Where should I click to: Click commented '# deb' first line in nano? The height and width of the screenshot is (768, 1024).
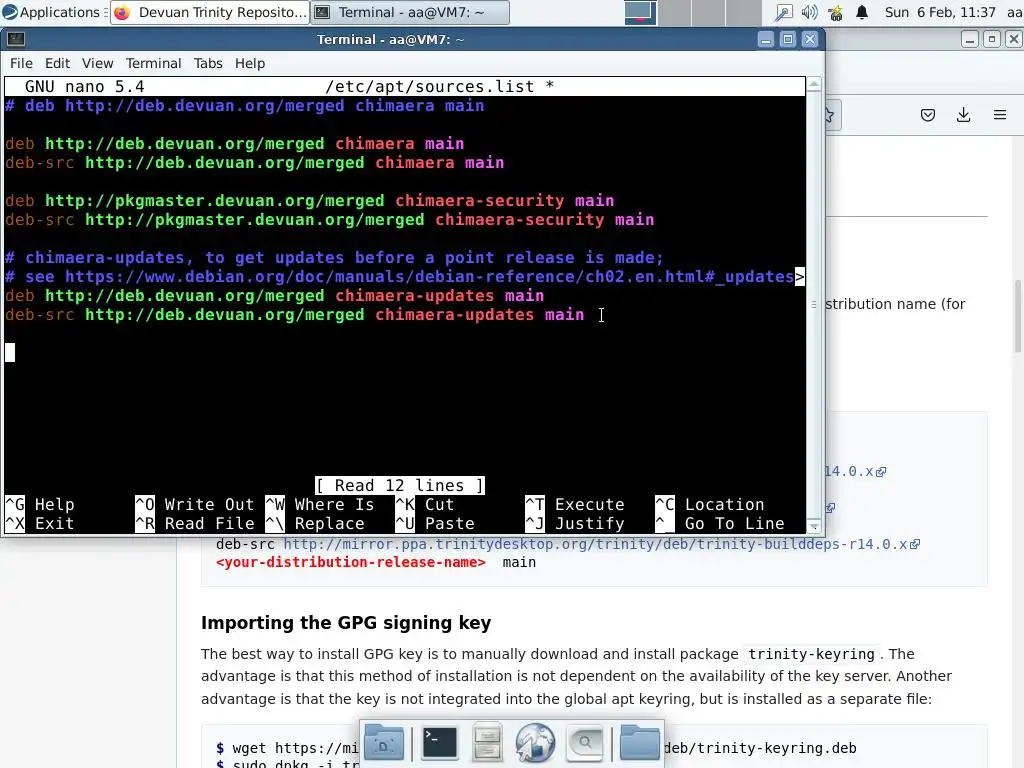(x=245, y=106)
